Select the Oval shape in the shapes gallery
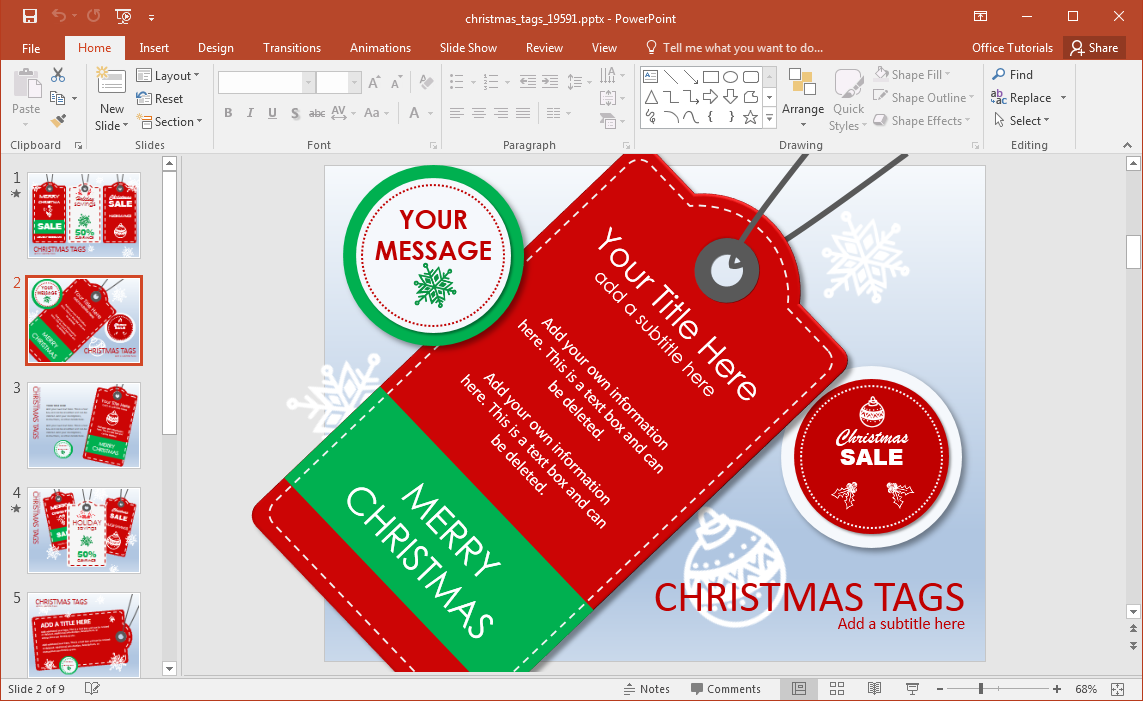The width and height of the screenshot is (1143, 701). click(731, 76)
